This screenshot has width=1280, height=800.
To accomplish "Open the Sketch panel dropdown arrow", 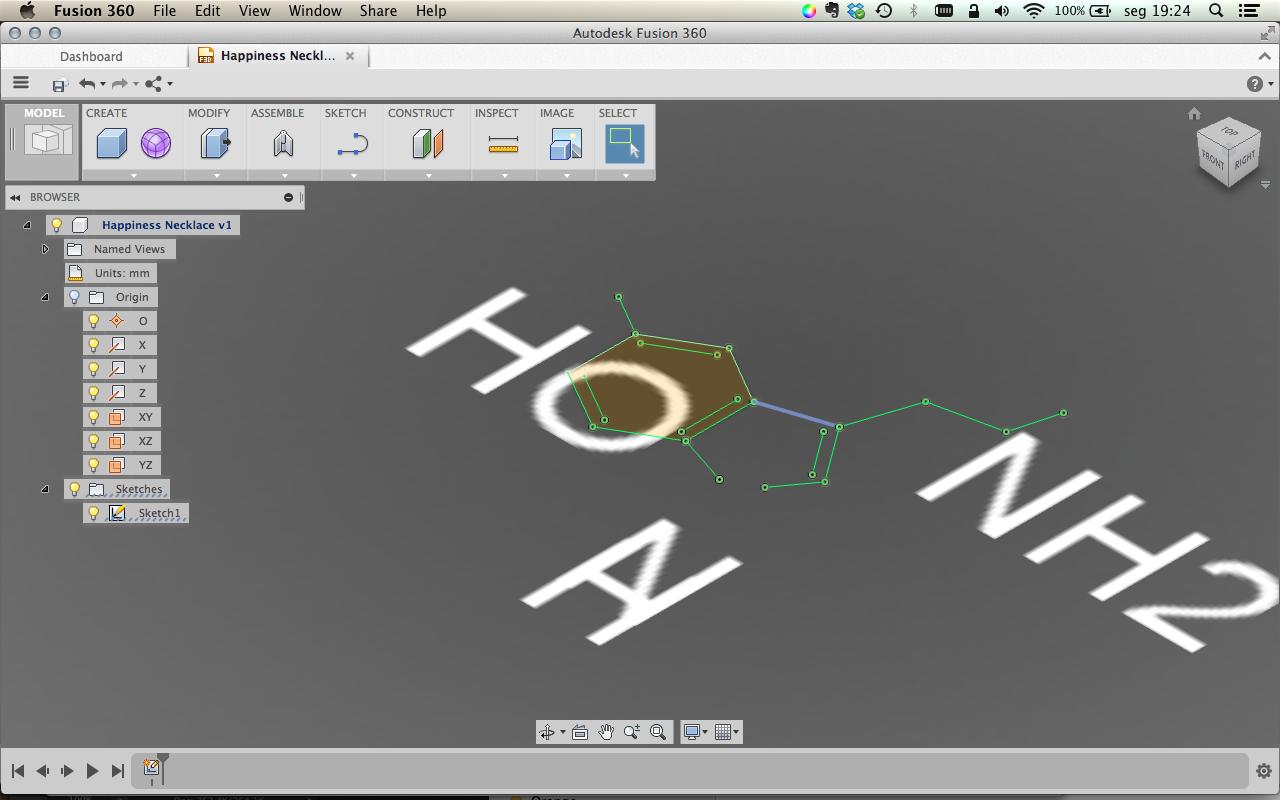I will (353, 175).
